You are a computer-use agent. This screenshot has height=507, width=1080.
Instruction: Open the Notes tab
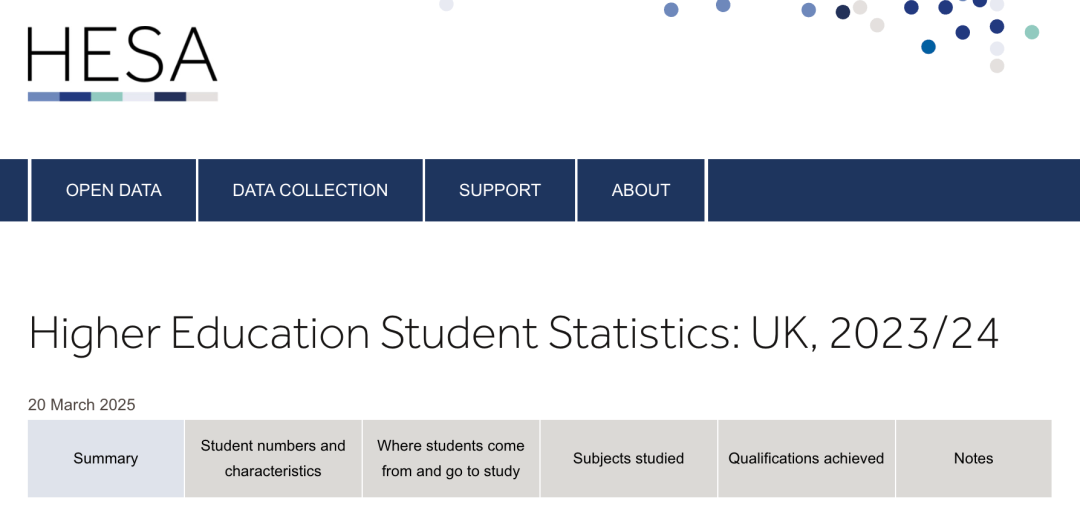(x=973, y=459)
